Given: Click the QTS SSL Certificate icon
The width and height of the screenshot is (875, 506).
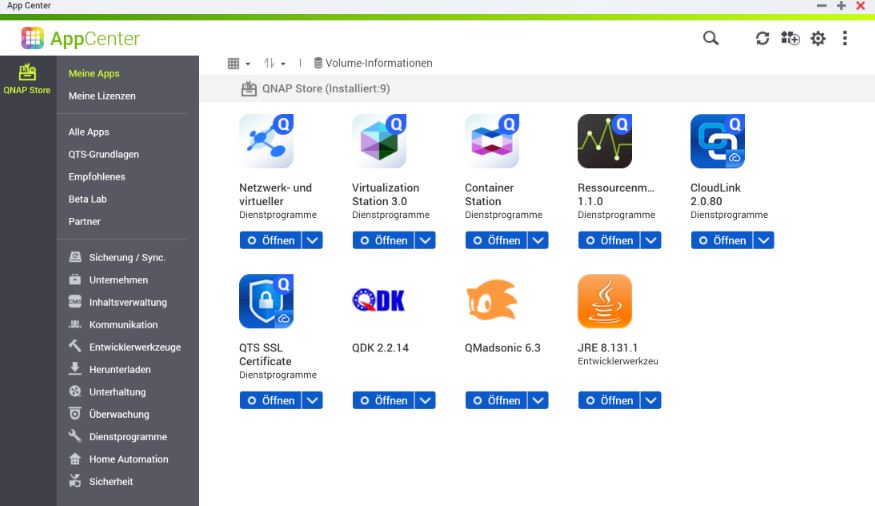Looking at the screenshot, I should coord(267,301).
